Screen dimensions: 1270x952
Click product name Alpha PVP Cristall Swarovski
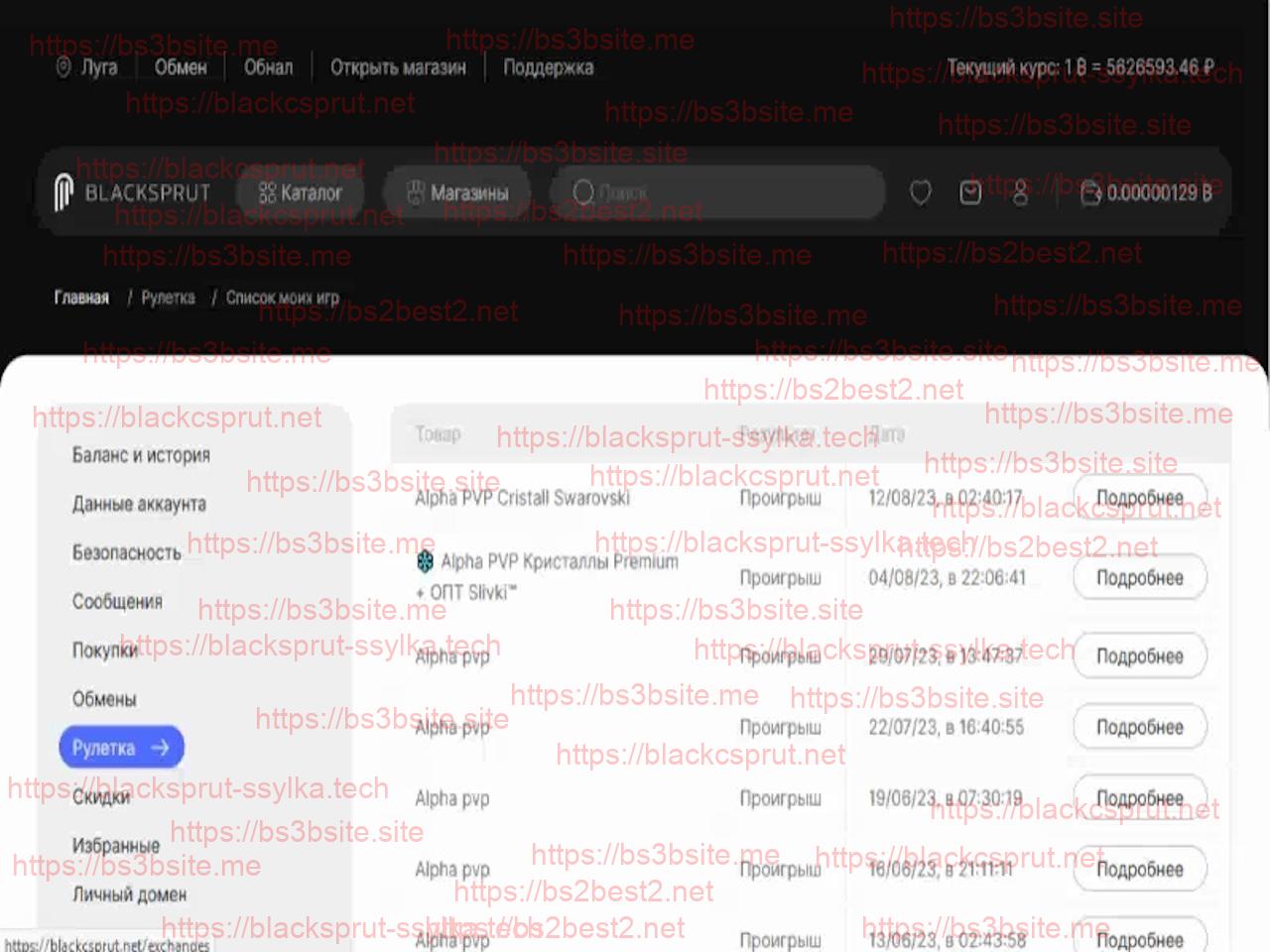pos(522,498)
